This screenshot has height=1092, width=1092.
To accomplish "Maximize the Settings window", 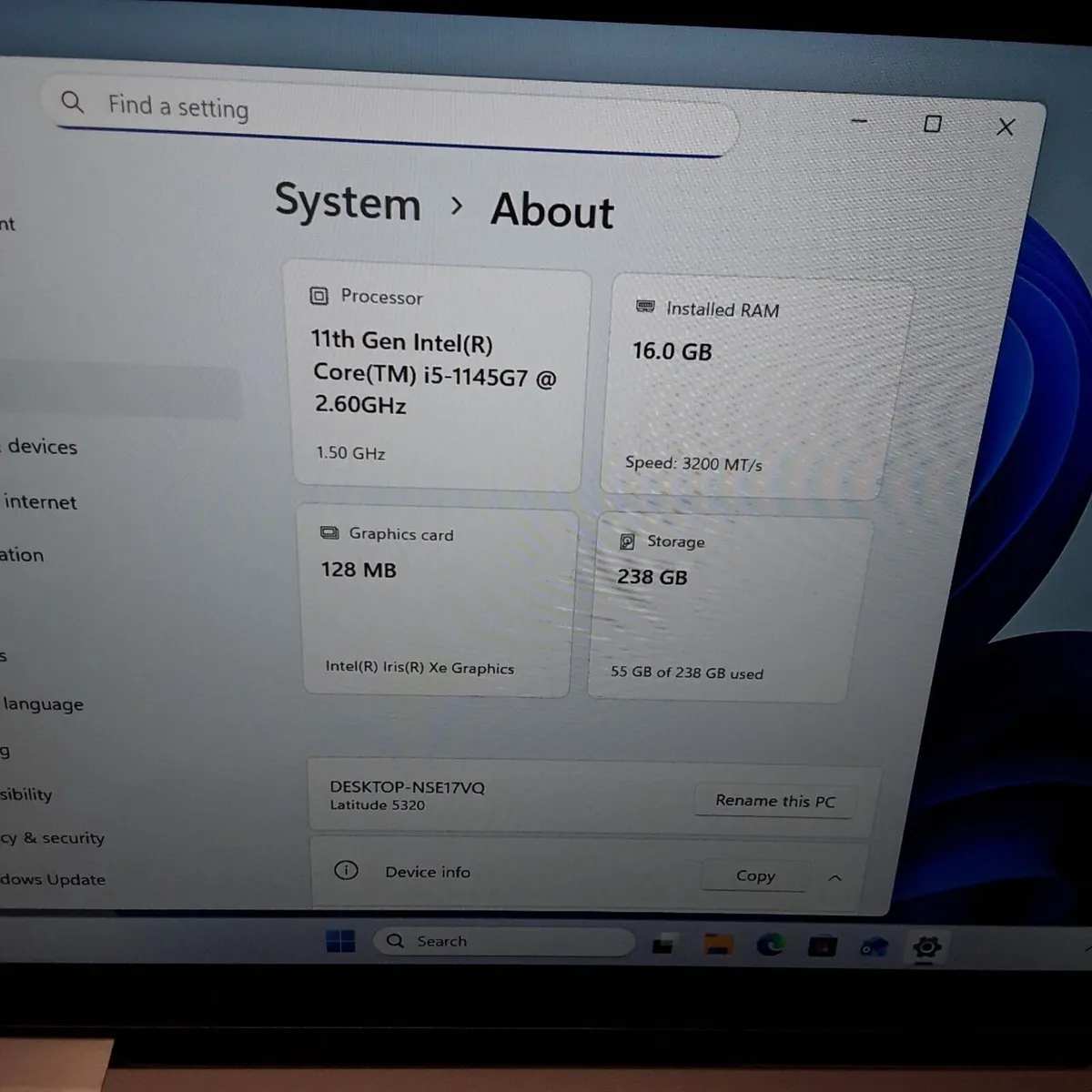I will point(933,123).
